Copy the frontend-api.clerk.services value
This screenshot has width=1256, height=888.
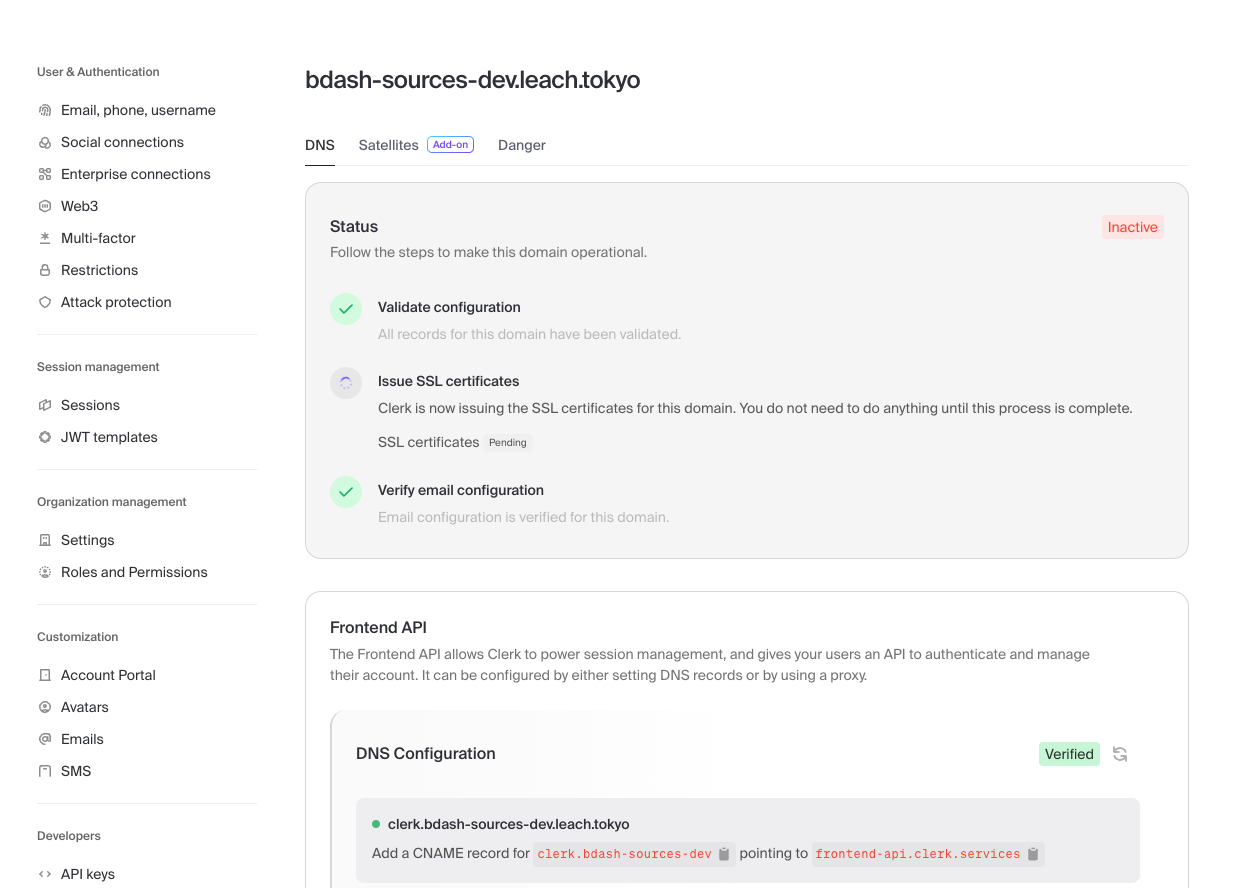click(1033, 855)
